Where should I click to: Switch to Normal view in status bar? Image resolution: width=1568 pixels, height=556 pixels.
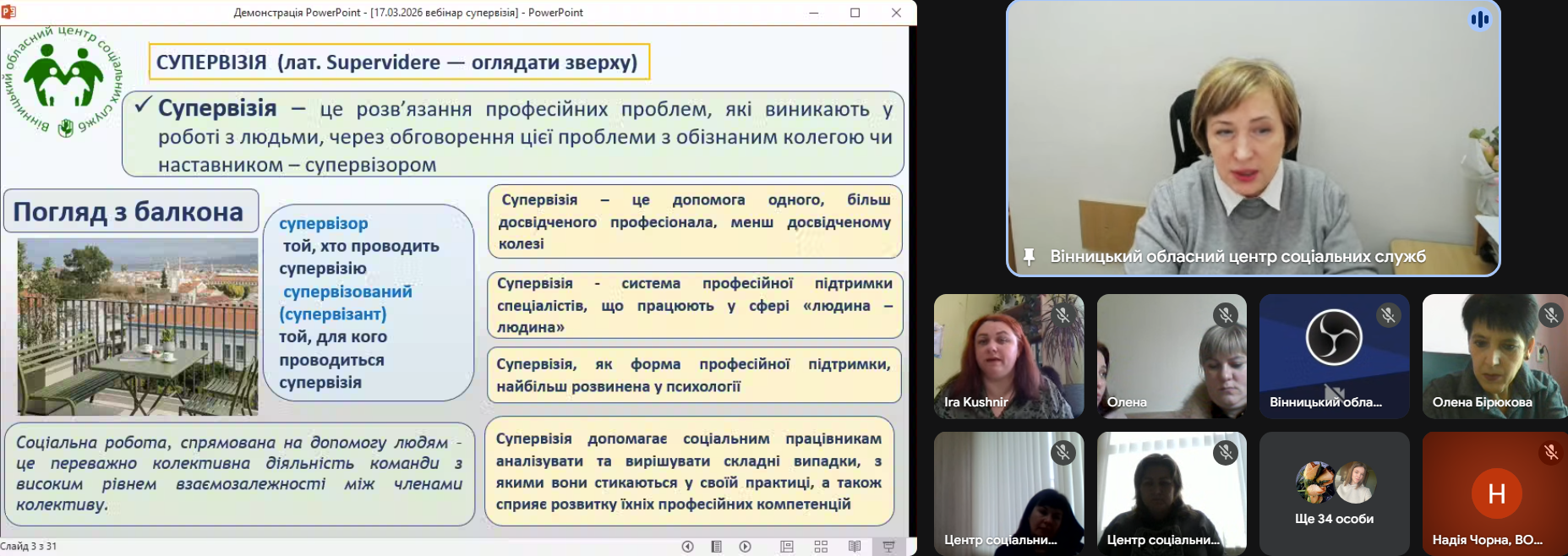[787, 547]
